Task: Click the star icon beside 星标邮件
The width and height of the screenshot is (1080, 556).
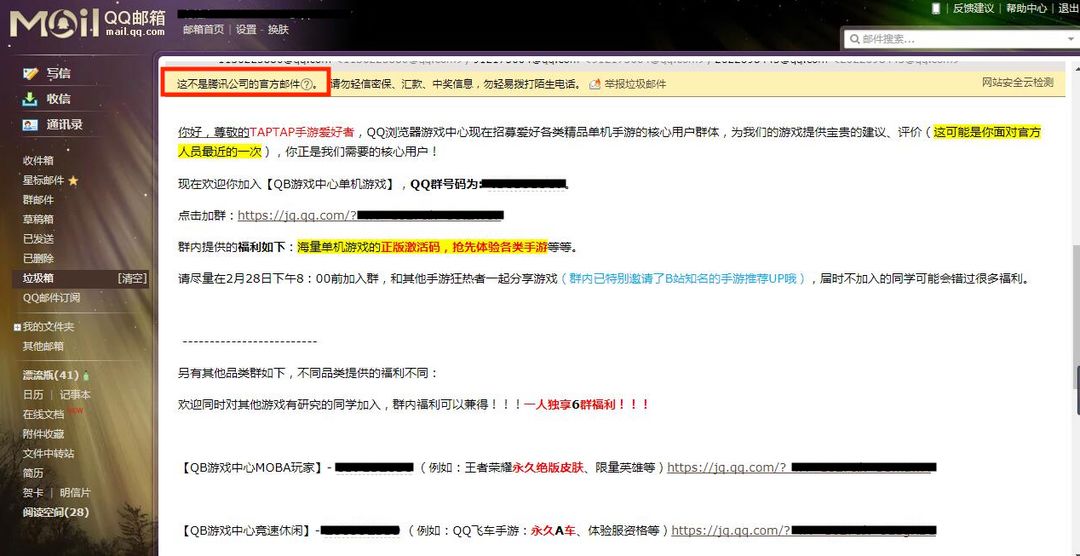Action: pyautogui.click(x=73, y=181)
